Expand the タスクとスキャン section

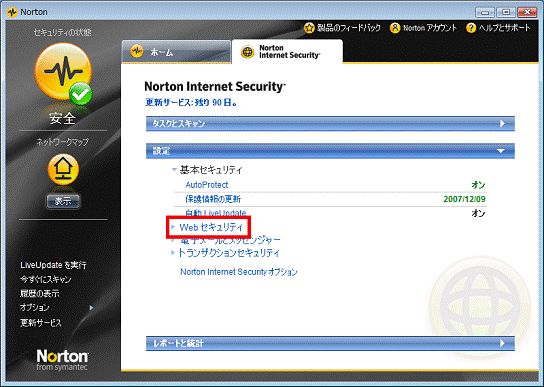[330, 124]
